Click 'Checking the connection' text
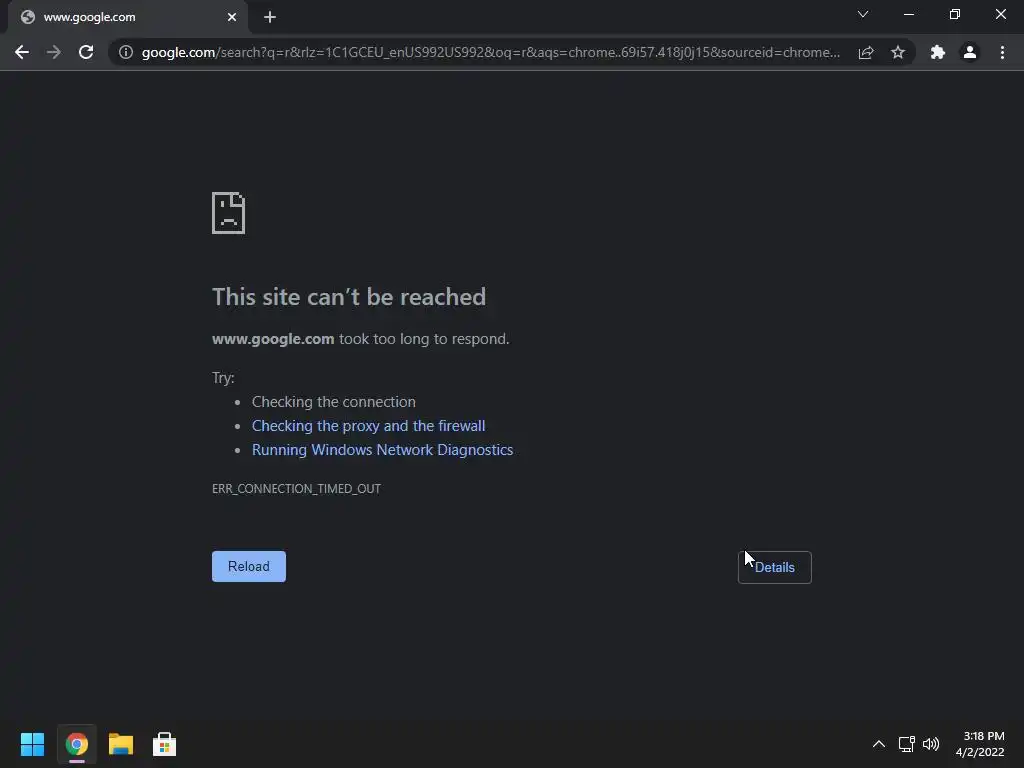The image size is (1024, 768). (334, 402)
